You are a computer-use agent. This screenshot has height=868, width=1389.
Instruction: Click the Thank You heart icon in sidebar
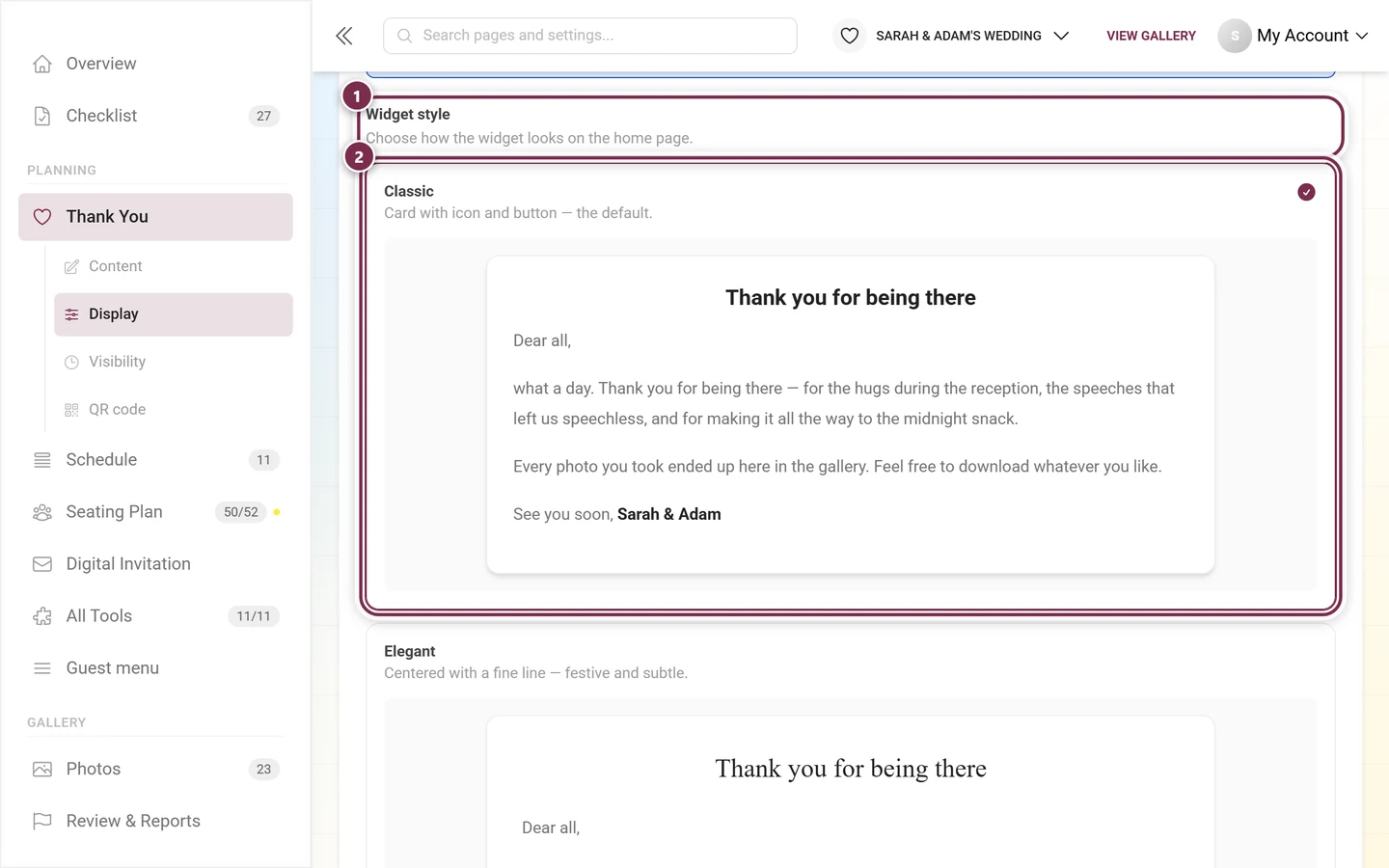pos(42,217)
